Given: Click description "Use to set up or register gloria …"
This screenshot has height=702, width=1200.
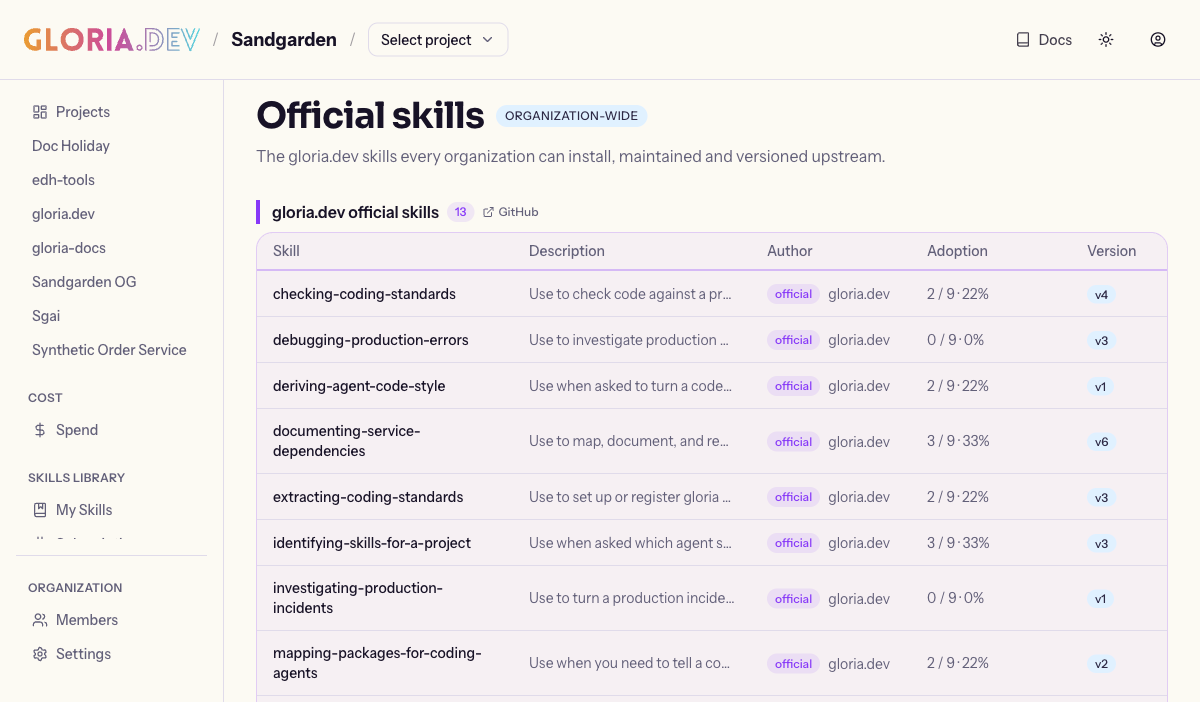Looking at the screenshot, I should tap(630, 497).
